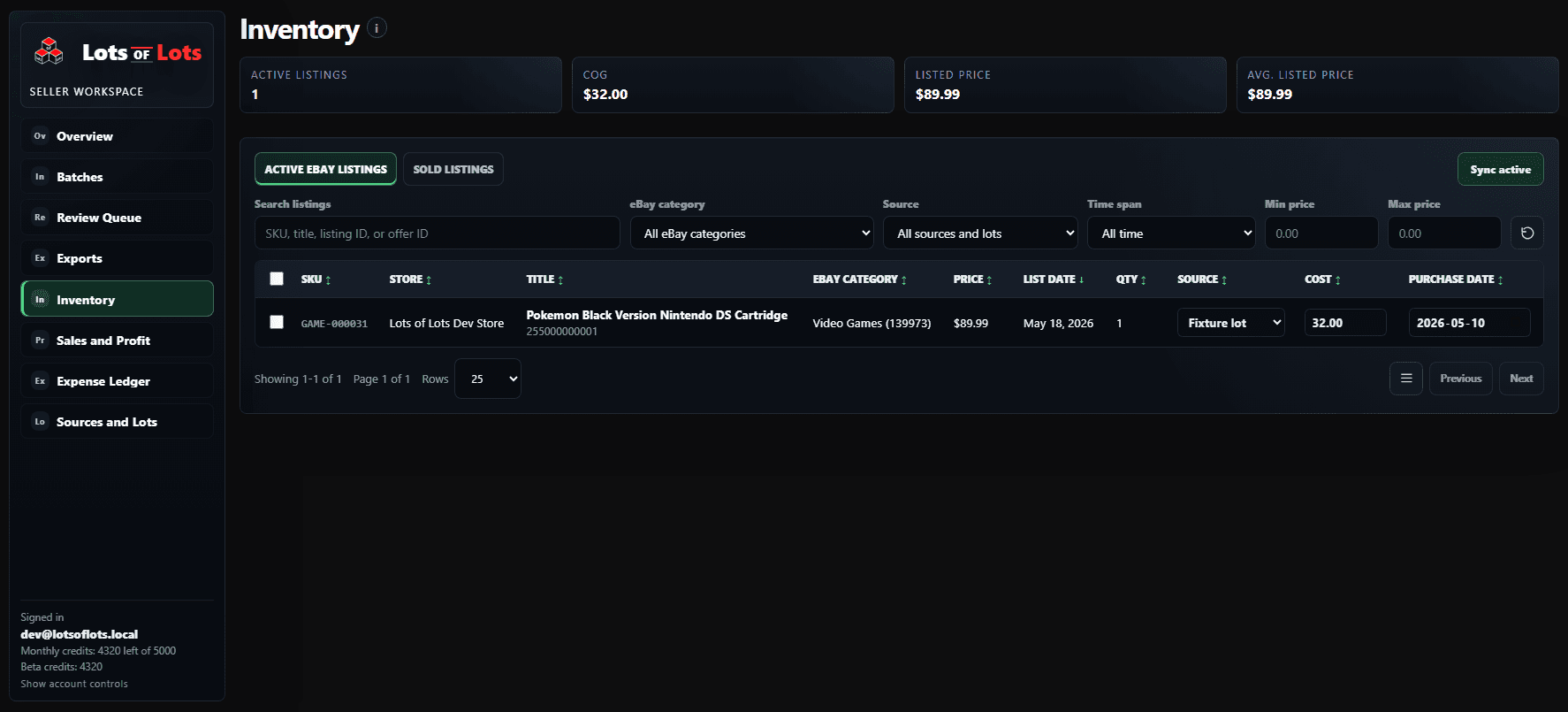Sort table by Purchase Date column
The width and height of the screenshot is (1568, 712).
pos(1455,279)
